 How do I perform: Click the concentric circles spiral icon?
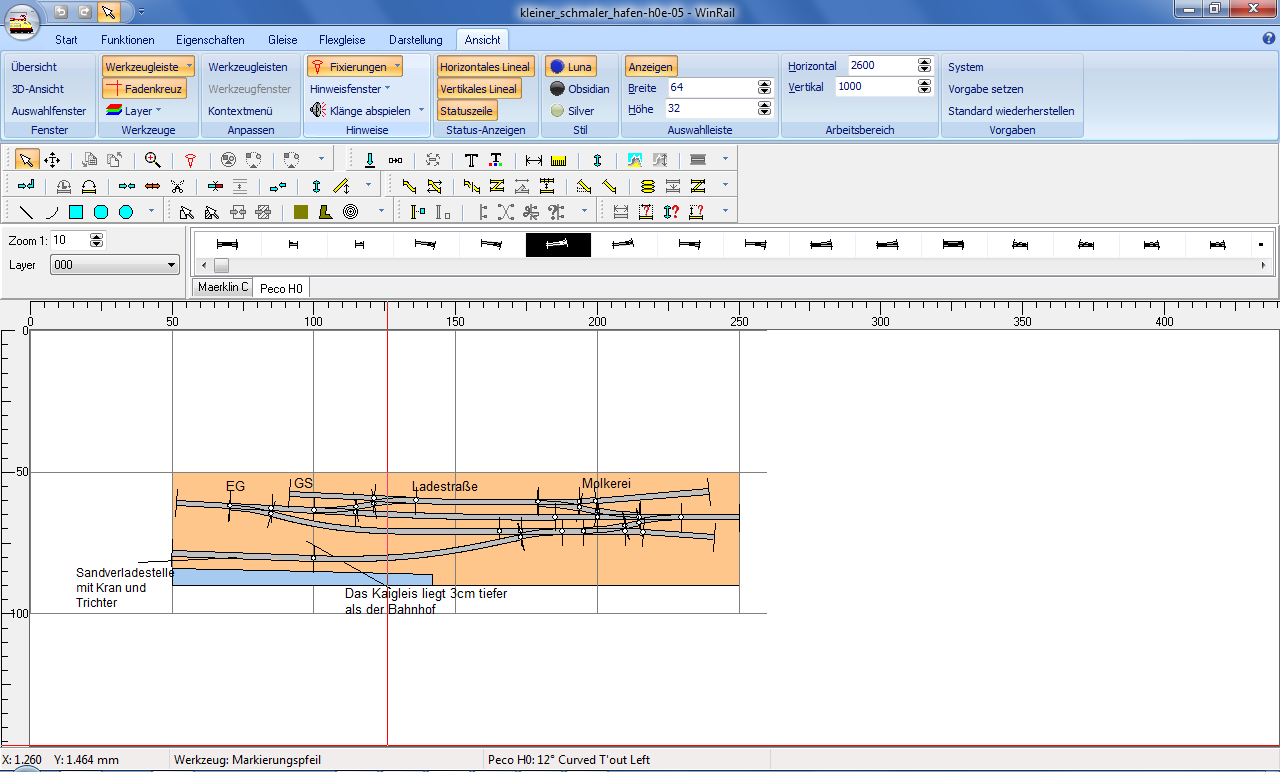[x=351, y=212]
